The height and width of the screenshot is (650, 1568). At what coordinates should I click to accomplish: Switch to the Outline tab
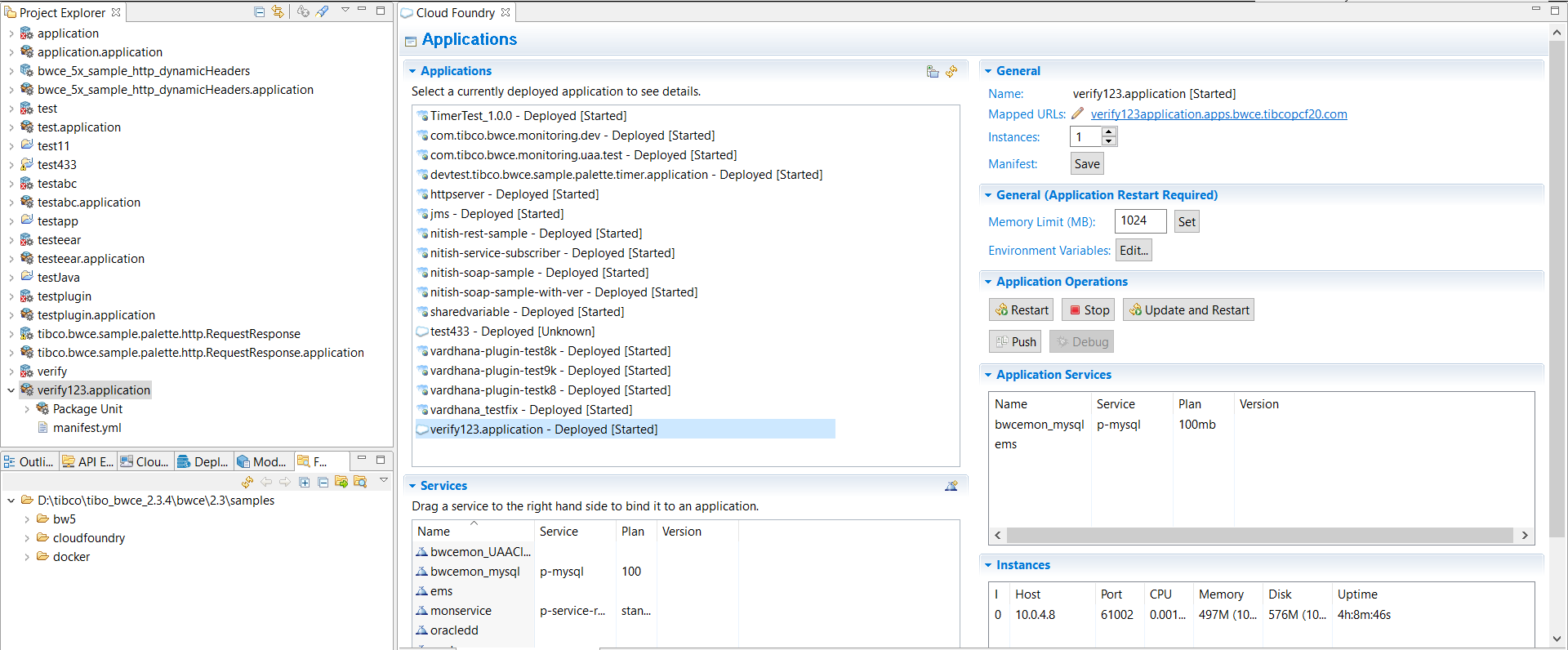coord(29,461)
